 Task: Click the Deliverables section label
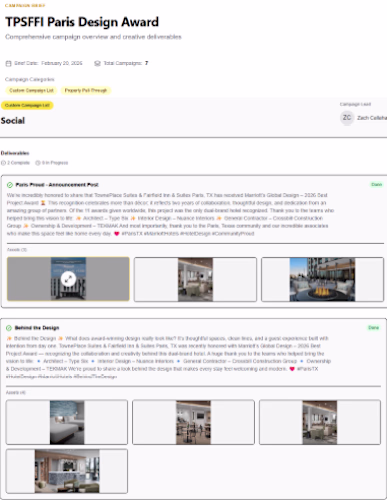pos(15,153)
